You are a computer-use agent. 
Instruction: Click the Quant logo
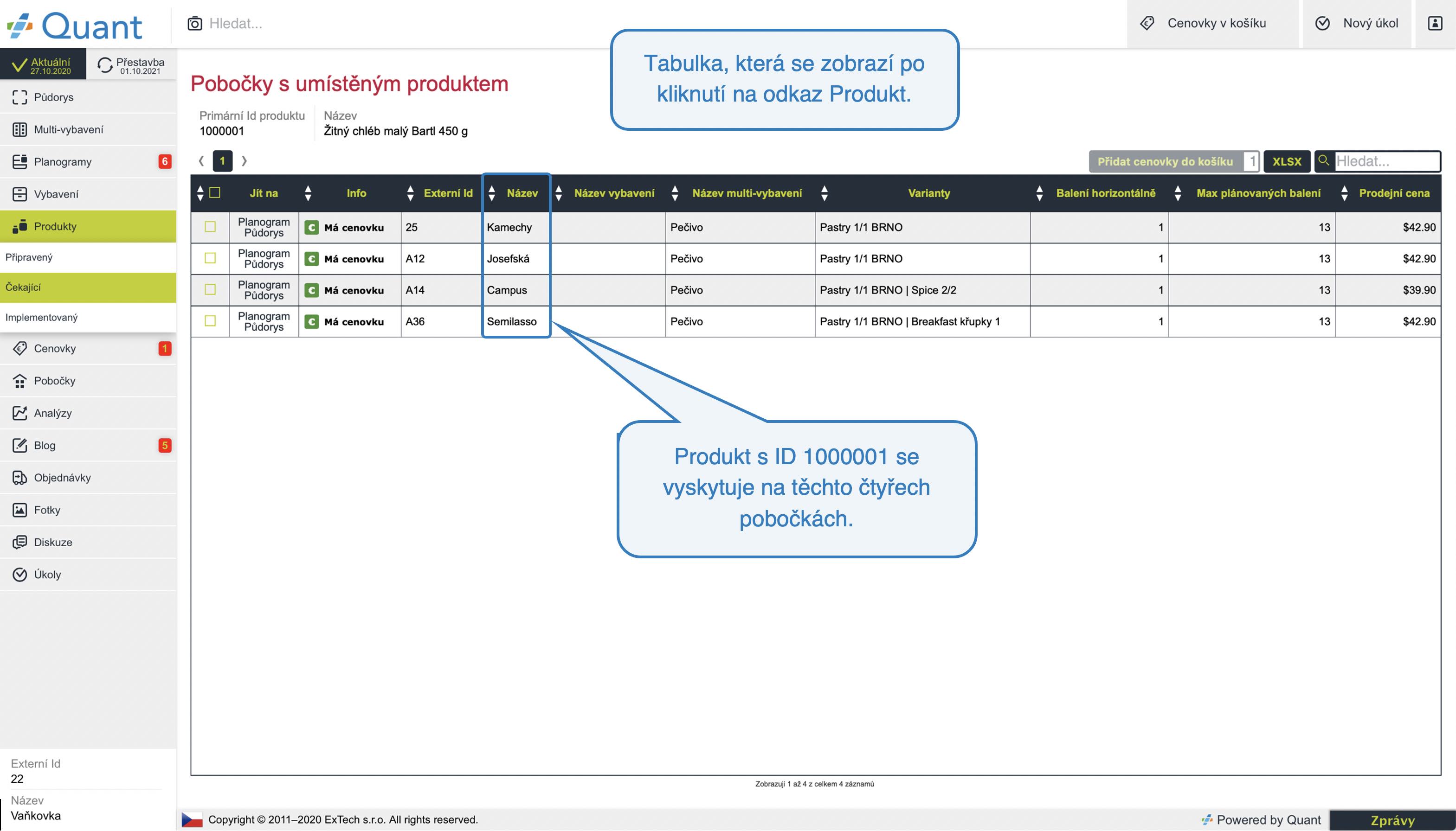click(x=74, y=26)
